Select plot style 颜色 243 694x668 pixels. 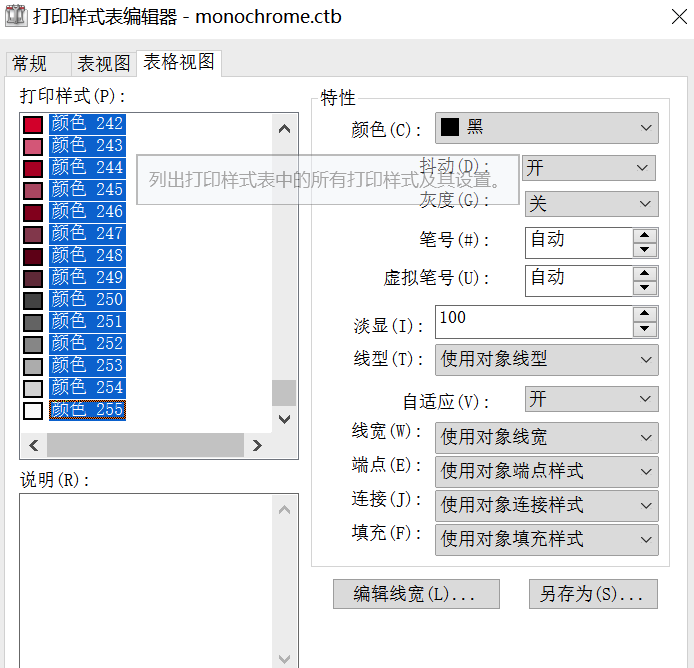pyautogui.click(x=87, y=146)
